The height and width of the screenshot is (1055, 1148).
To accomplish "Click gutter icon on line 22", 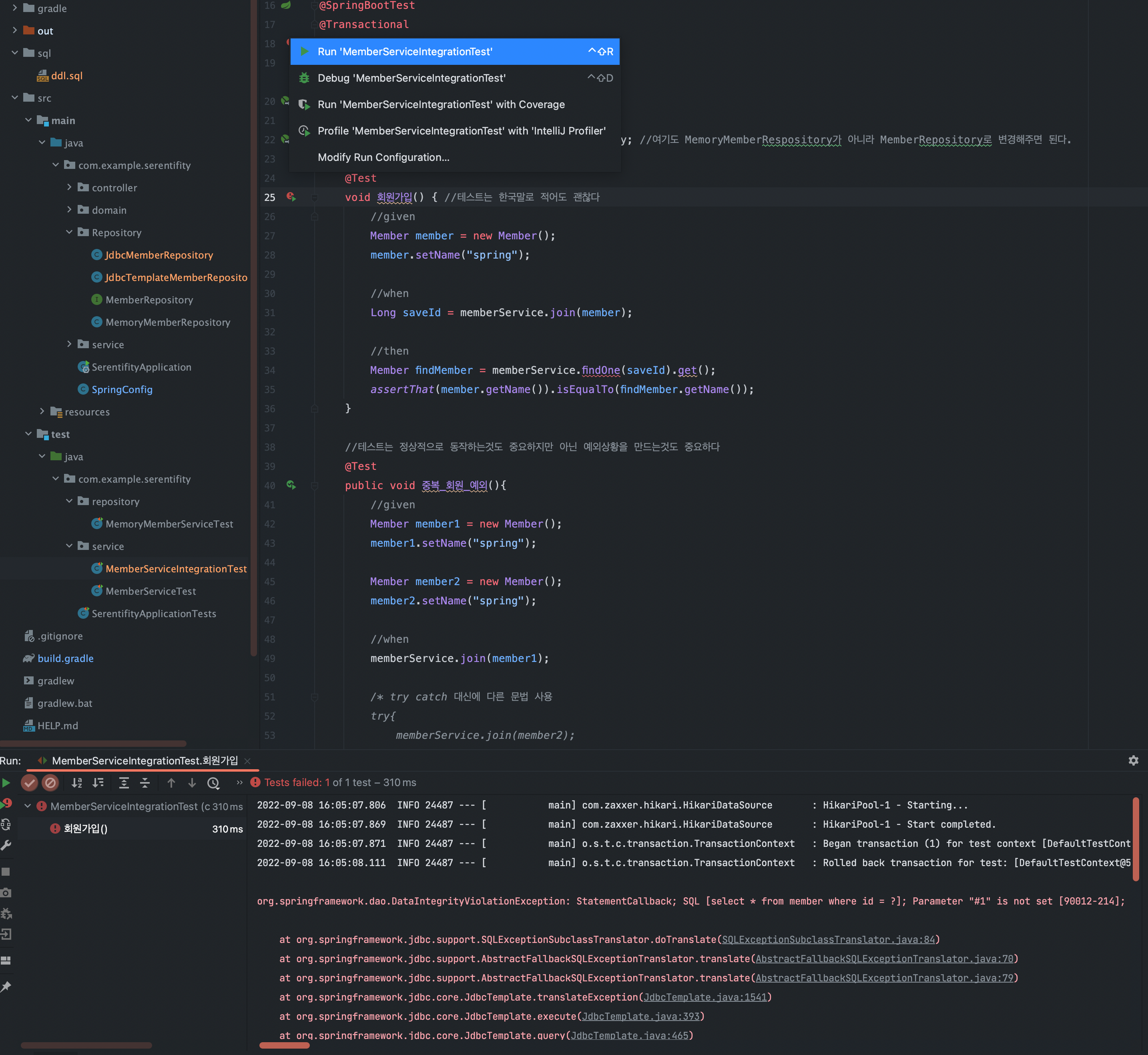I will click(x=285, y=139).
